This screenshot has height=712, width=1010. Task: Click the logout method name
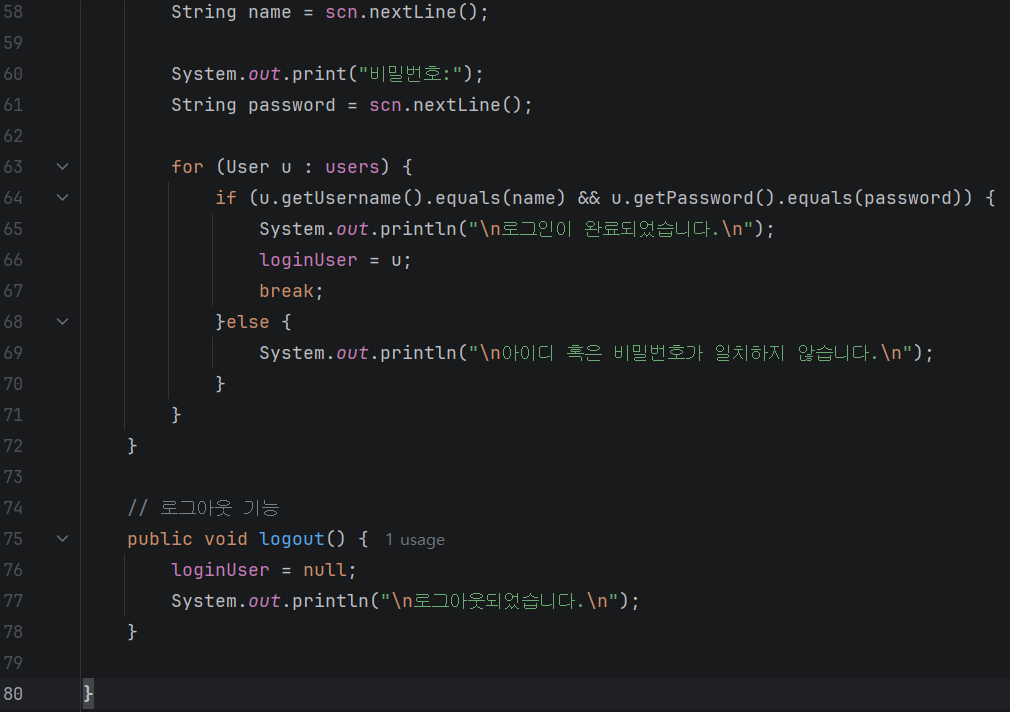pos(292,539)
